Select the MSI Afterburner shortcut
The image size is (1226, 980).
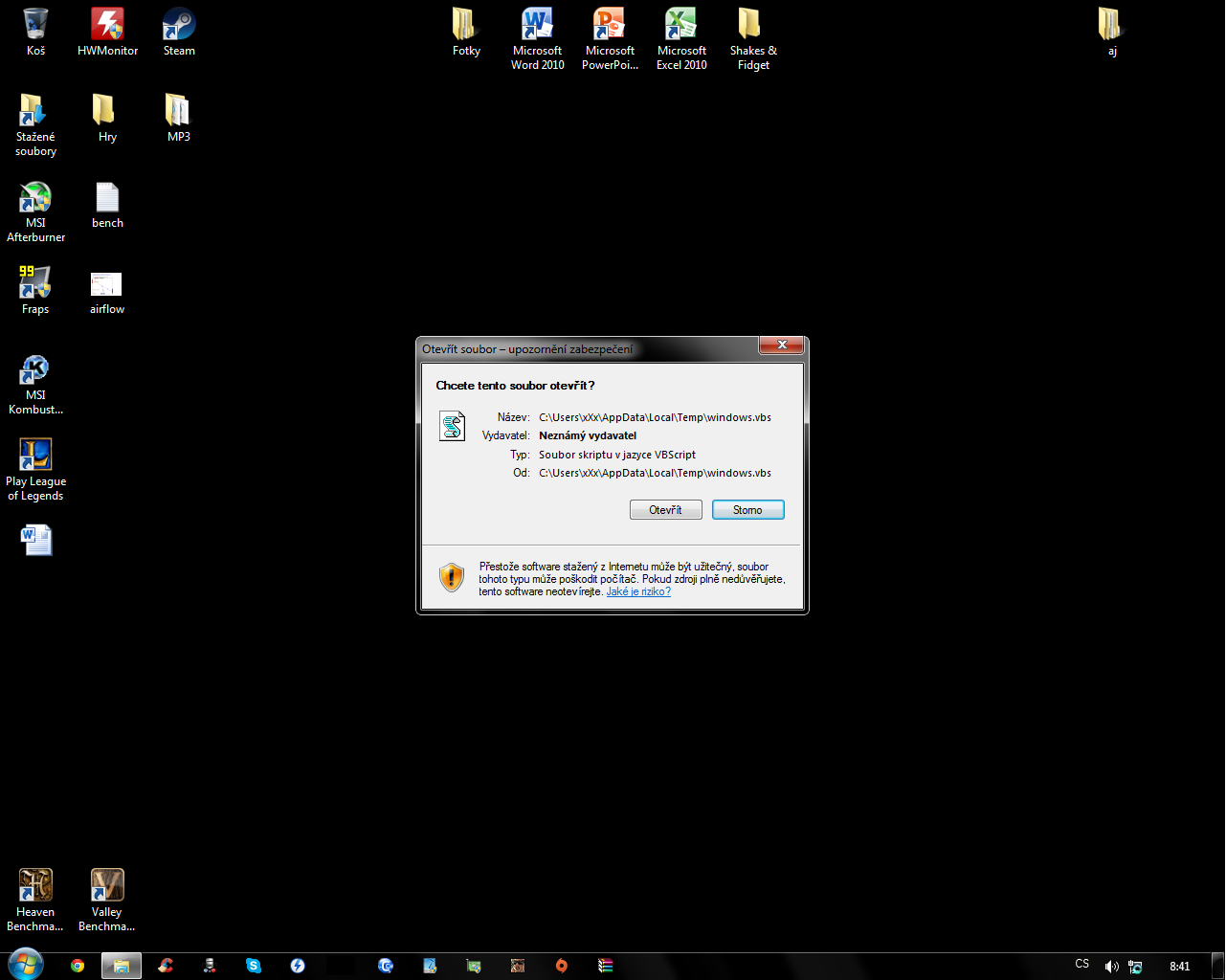click(x=35, y=212)
